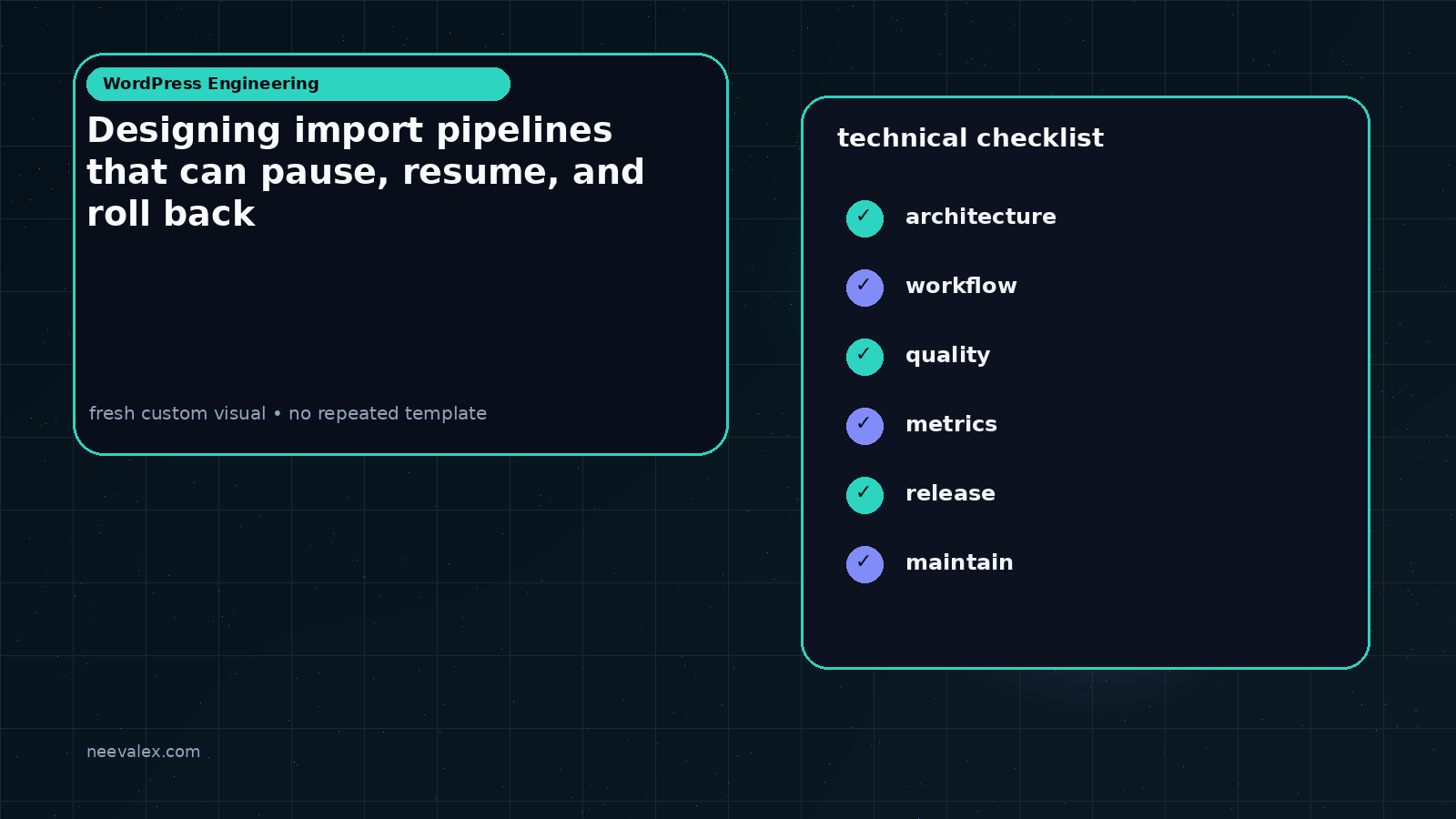
Task: Click the checkmark icon beside metrics
Action: point(864,426)
